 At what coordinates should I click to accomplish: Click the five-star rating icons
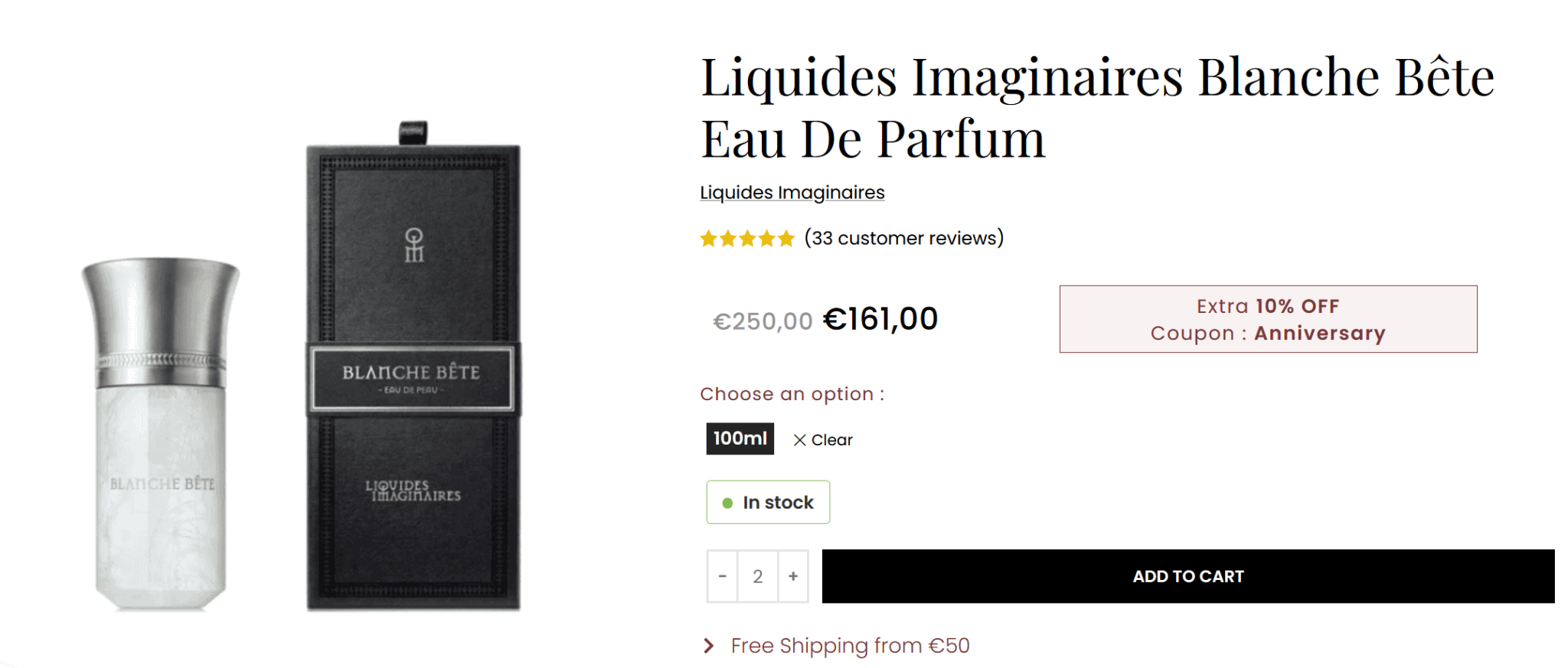coord(746,239)
